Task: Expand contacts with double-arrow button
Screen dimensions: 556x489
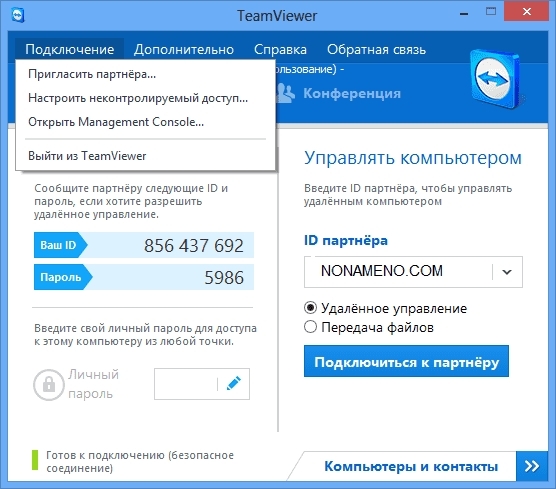Action: click(x=532, y=466)
